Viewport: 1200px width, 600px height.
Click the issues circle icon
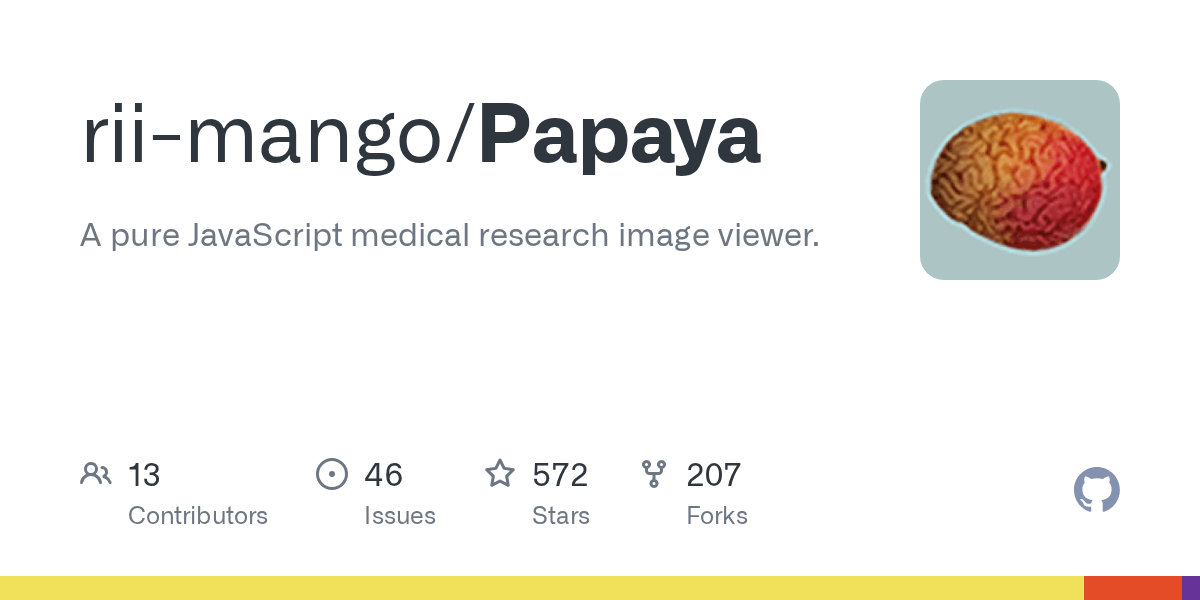(332, 474)
